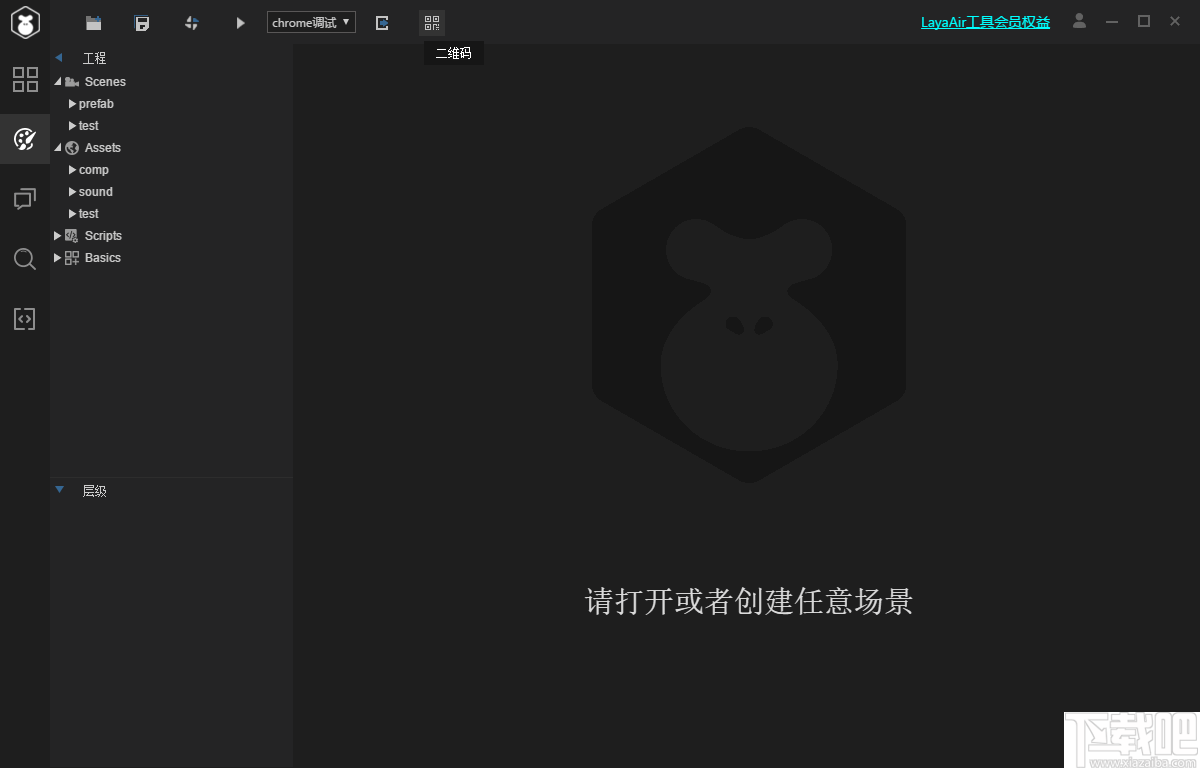1200x768 pixels.
Task: Run the project with the play button
Action: 240,22
